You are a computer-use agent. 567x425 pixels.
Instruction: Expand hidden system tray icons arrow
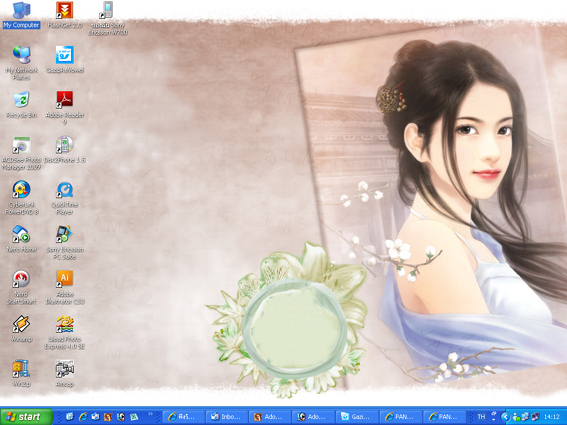point(505,417)
